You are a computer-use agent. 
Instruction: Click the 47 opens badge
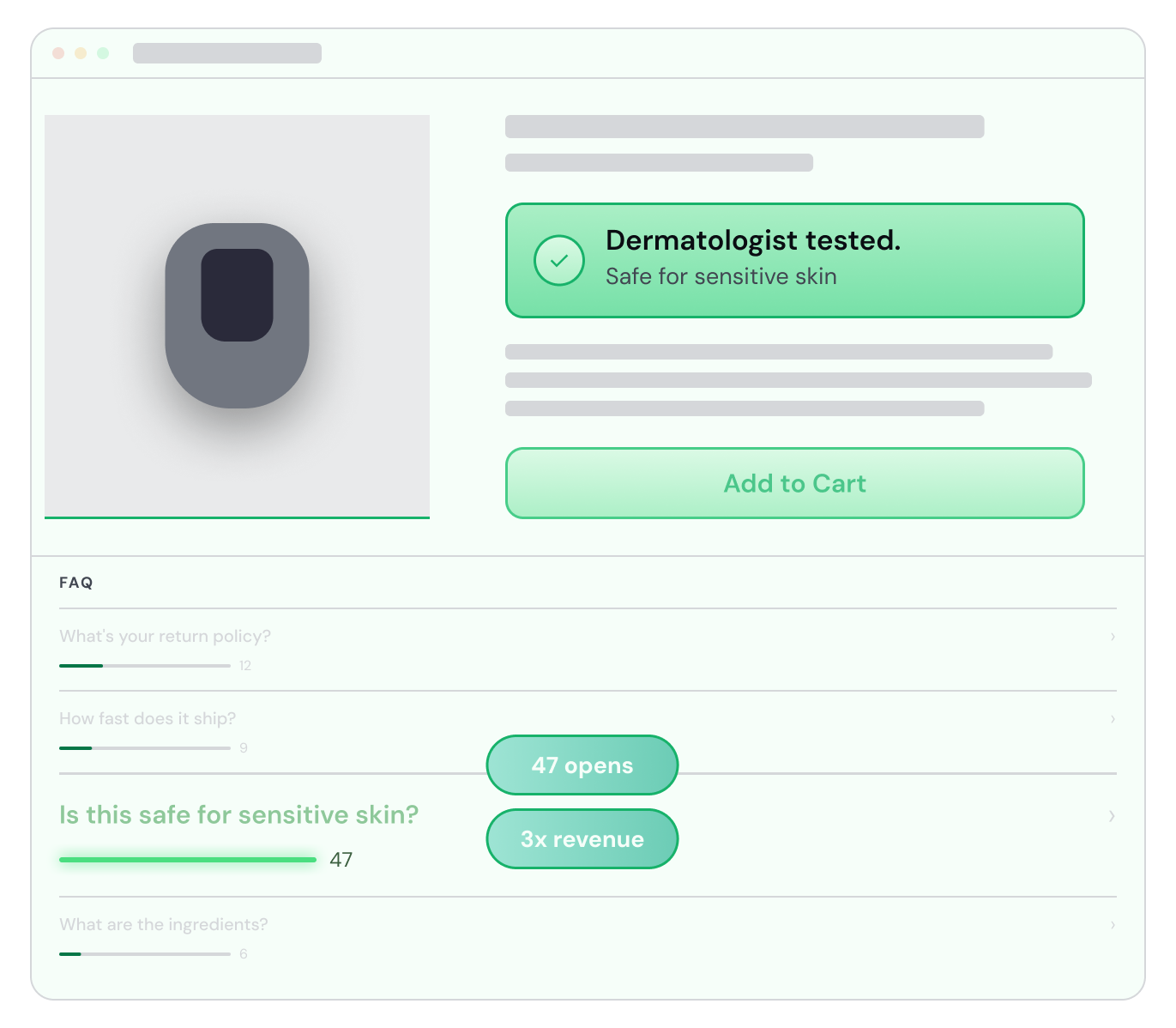[582, 765]
